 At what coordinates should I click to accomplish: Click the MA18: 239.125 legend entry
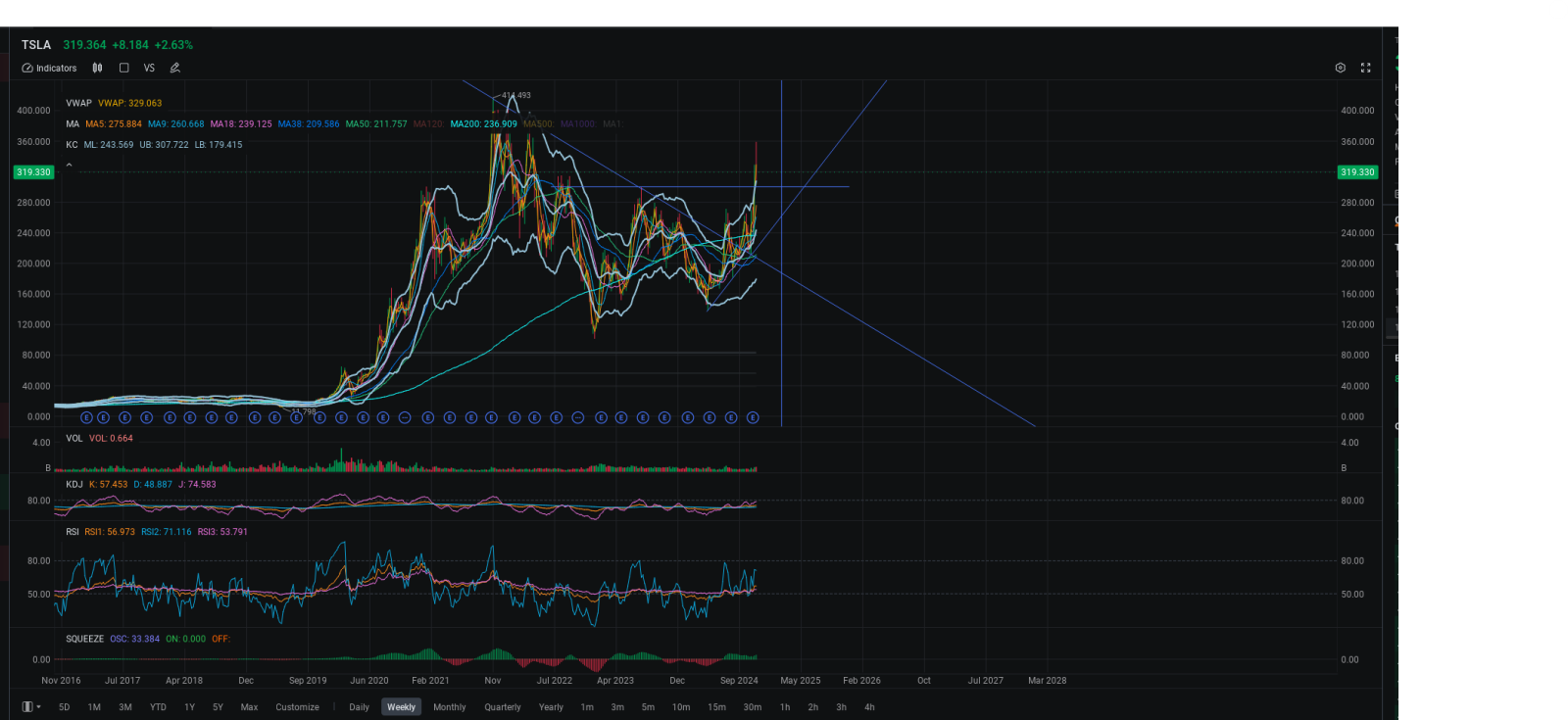[241, 124]
